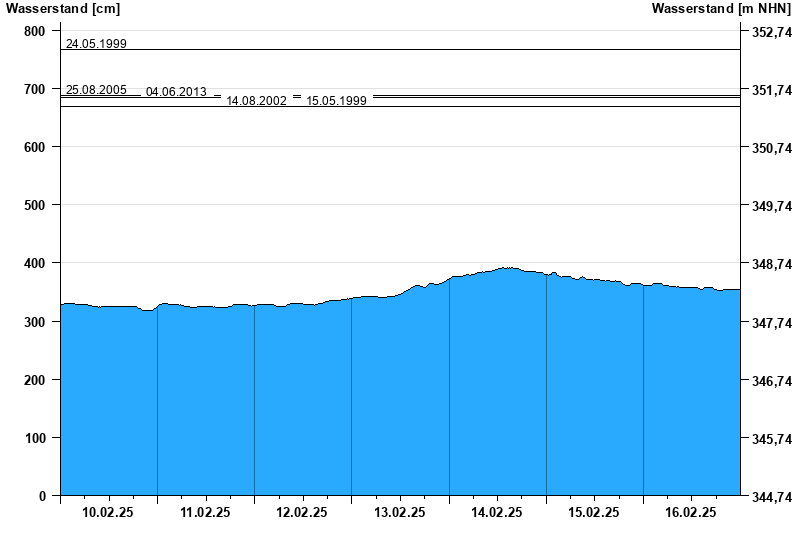Click the 15.05.1999 flood level label
Image resolution: width=800 pixels, height=550 pixels.
tap(336, 101)
